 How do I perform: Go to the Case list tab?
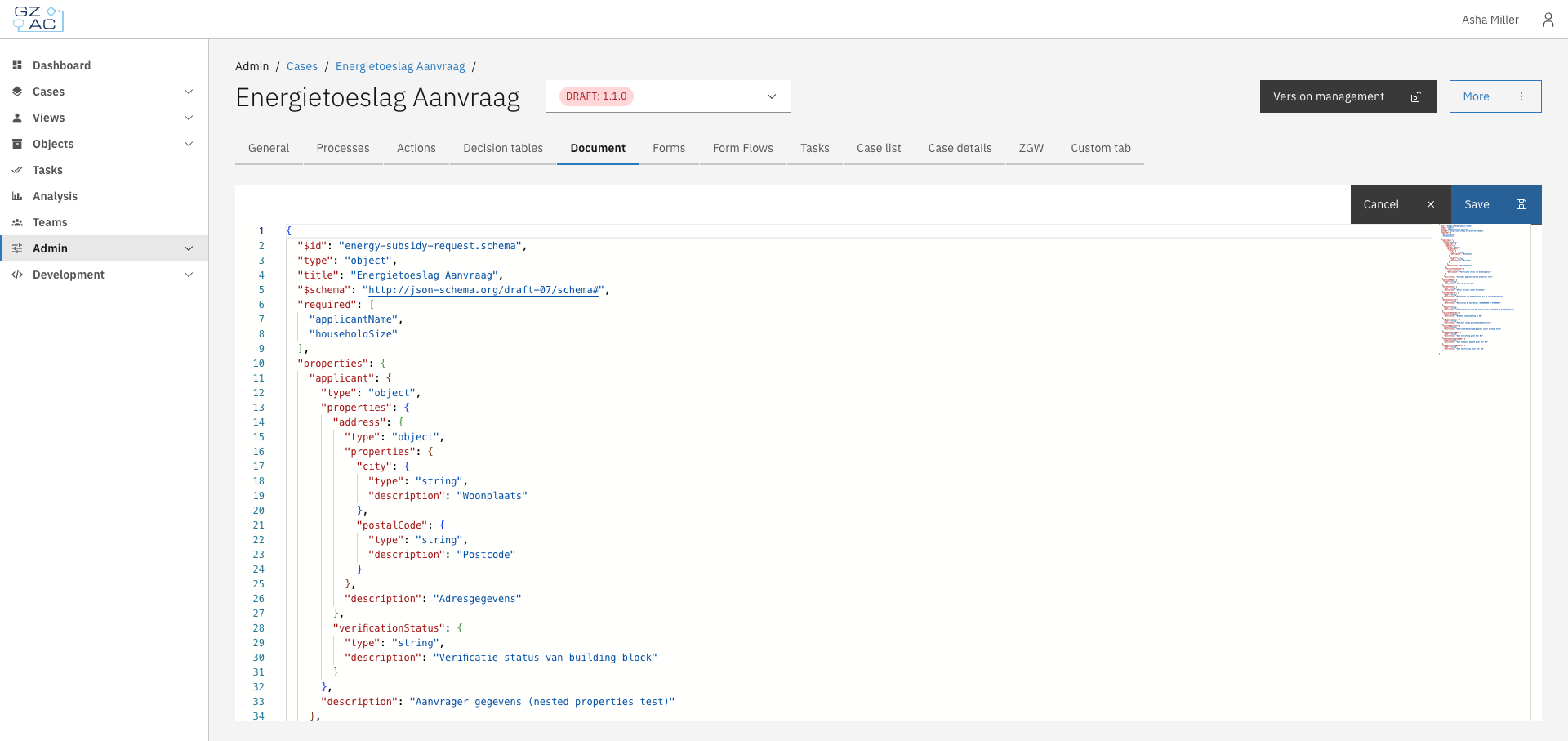coord(879,148)
